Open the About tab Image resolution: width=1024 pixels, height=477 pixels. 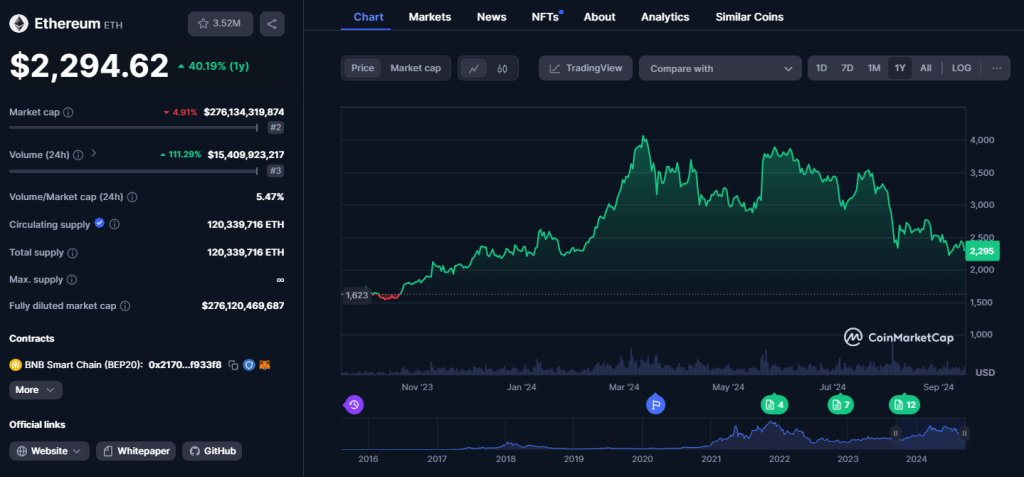[600, 17]
